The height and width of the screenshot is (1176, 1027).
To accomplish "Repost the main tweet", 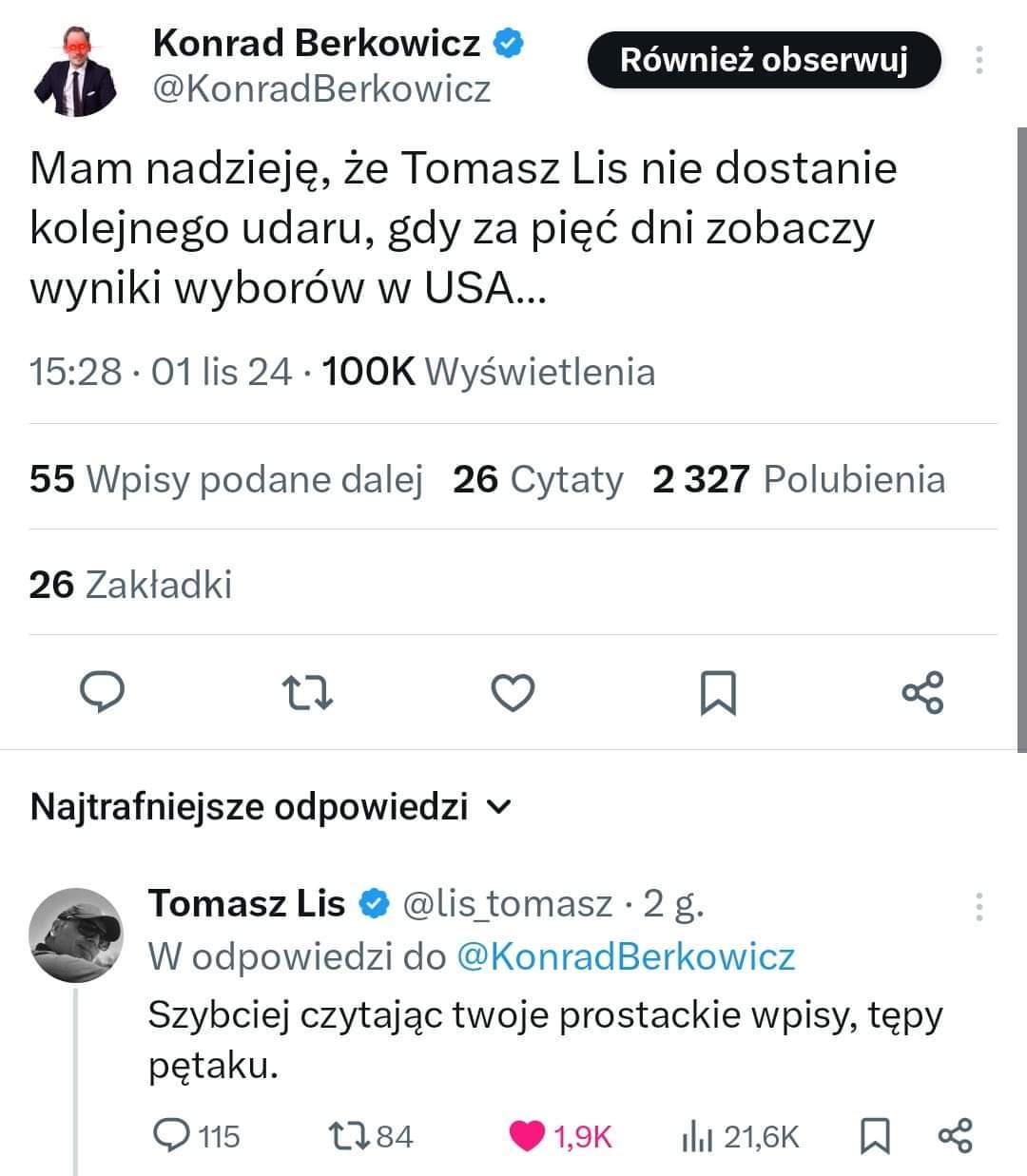I will click(x=309, y=693).
